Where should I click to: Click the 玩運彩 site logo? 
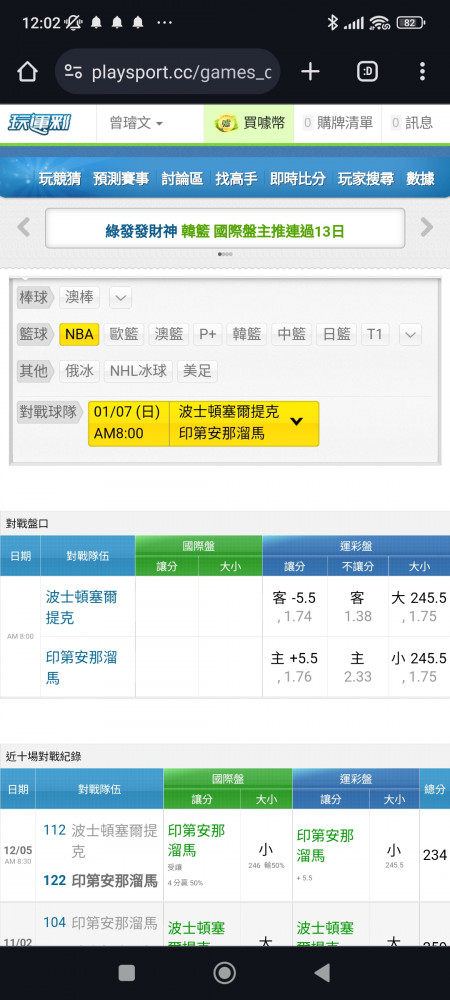point(40,123)
